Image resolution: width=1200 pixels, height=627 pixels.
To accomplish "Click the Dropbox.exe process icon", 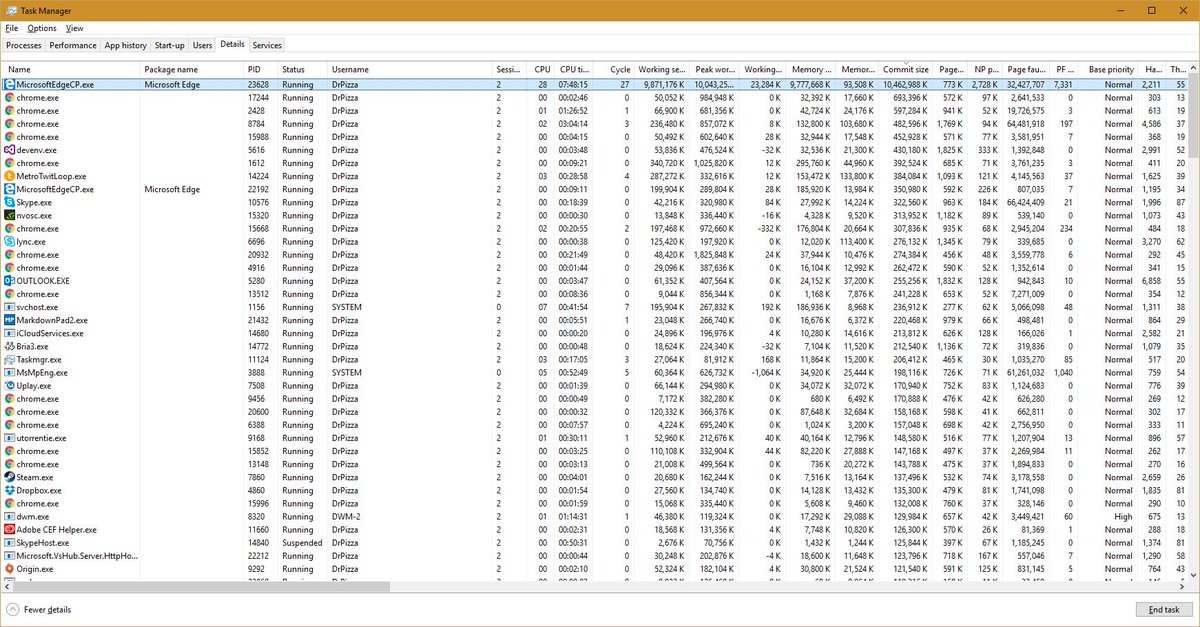I will pyautogui.click(x=9, y=490).
